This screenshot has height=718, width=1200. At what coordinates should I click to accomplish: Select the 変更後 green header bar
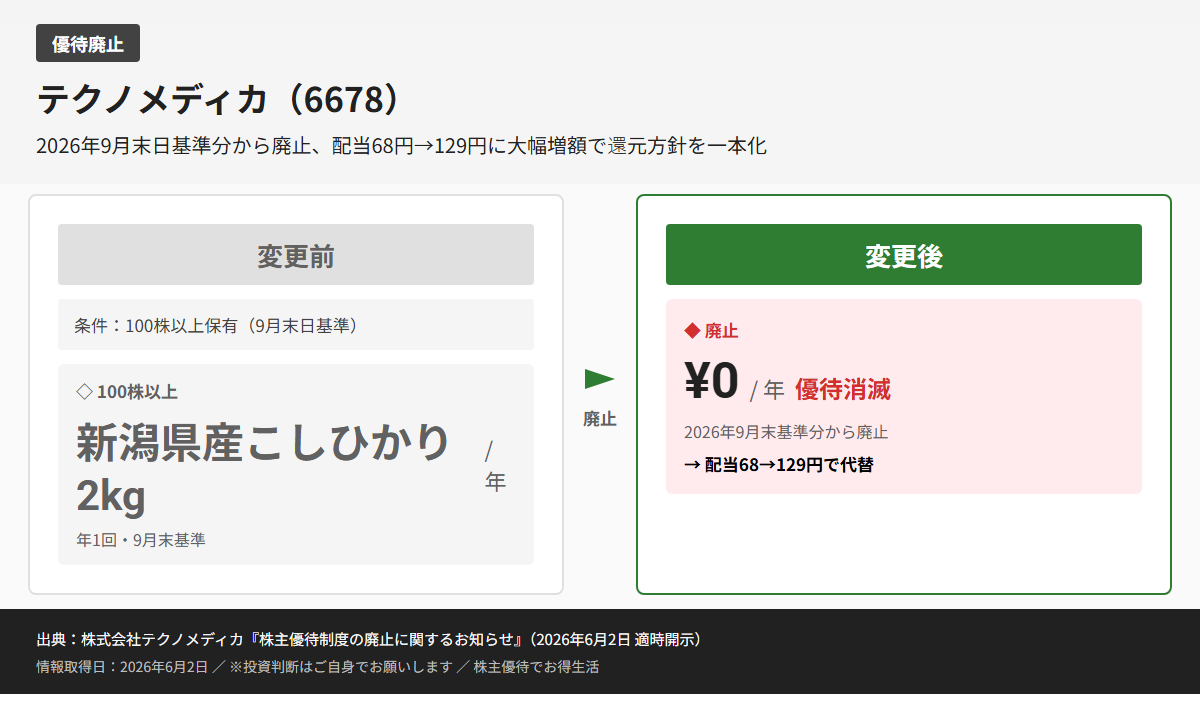904,255
